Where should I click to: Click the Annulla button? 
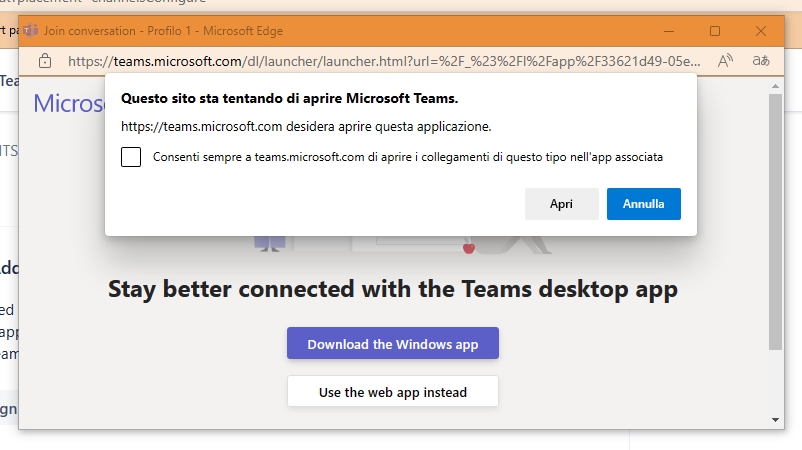[643, 204]
